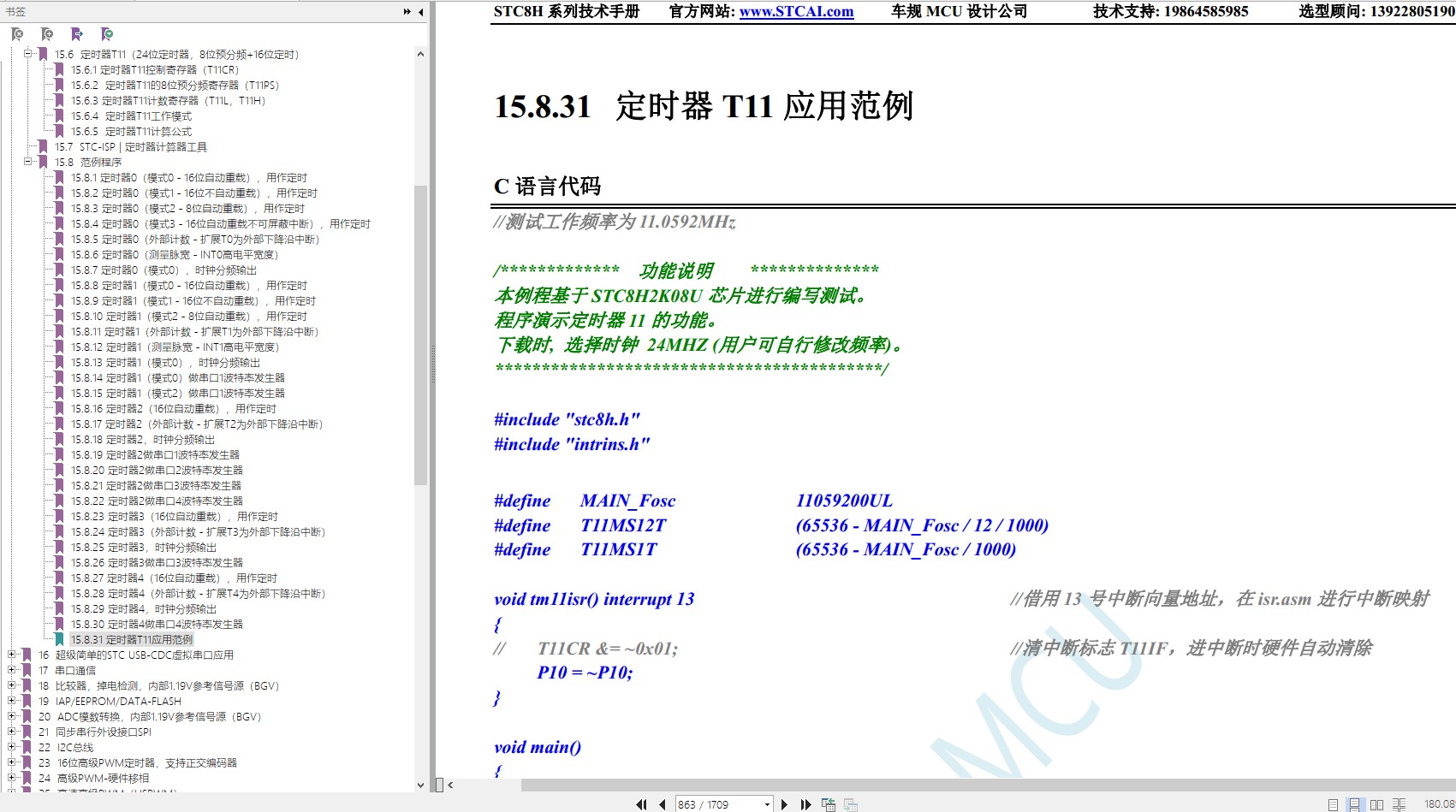This screenshot has height=812, width=1456.
Task: Select the highlighted 15.8.31 定时器T11应用范例 bookmark
Action: (x=132, y=640)
